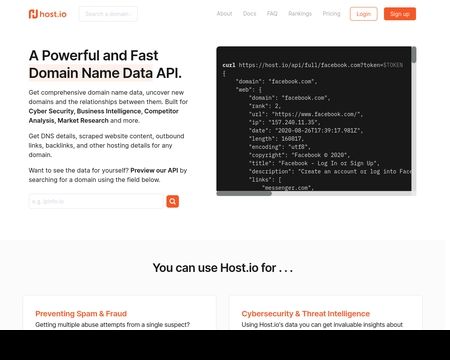The height and width of the screenshot is (360, 450).
Task: Click the '"length": 160817,' code line
Action: click(276, 139)
